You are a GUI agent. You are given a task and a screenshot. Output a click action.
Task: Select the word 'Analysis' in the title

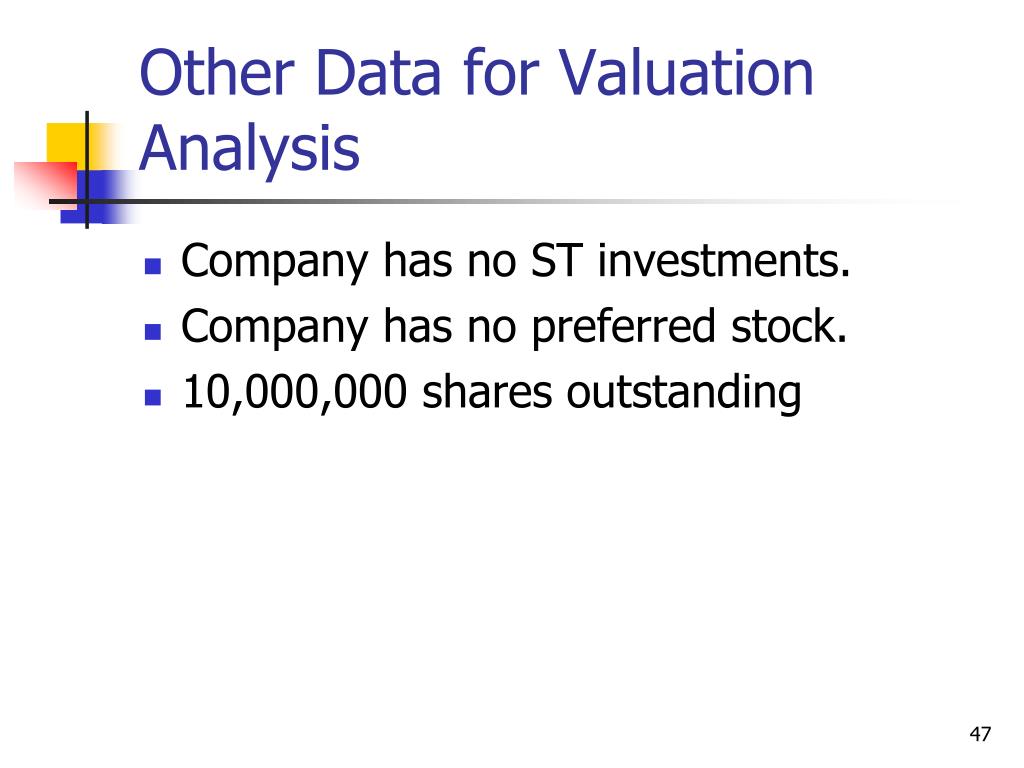coord(249,148)
